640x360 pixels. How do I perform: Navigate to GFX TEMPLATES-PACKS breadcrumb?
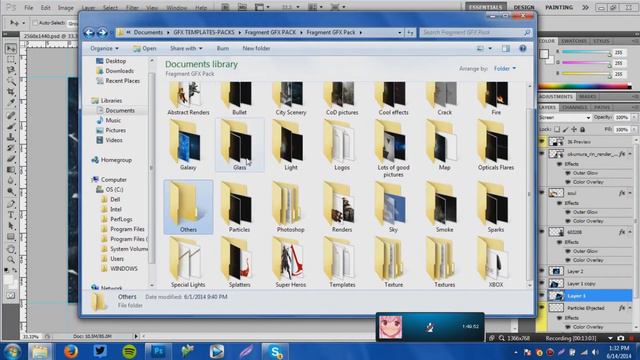[x=204, y=32]
